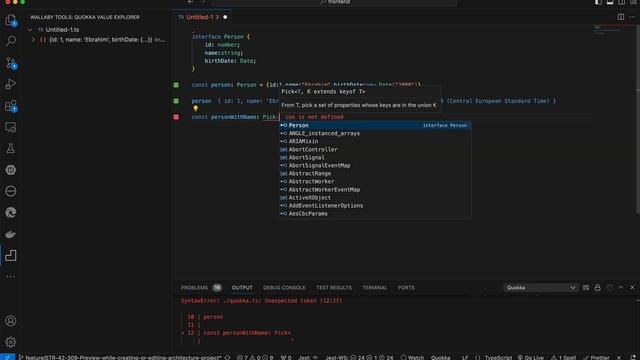
Task: Click Quokka in status bar
Action: click(x=440, y=357)
